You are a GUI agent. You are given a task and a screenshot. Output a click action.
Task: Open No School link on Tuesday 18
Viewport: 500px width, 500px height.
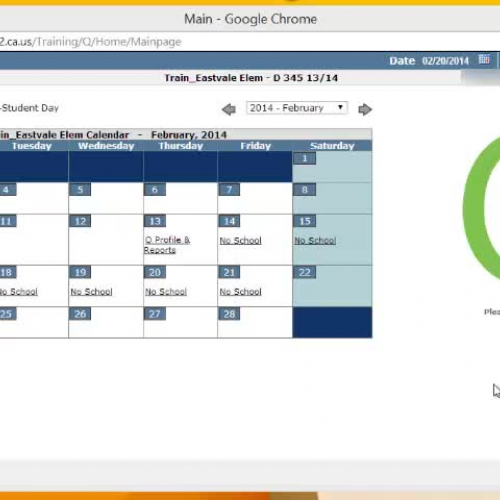pos(18,292)
